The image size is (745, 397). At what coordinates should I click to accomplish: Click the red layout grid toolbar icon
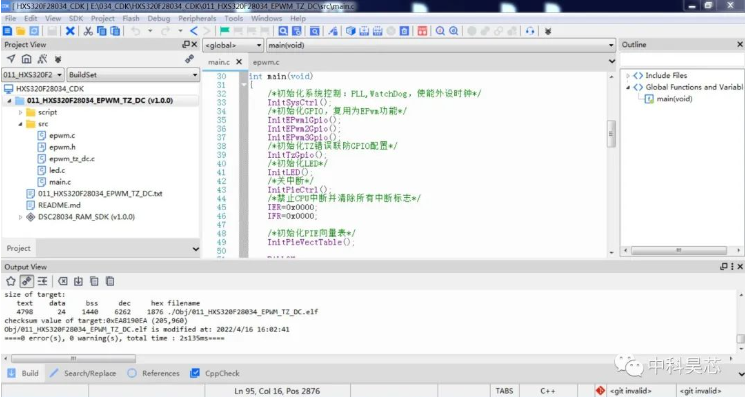[x=422, y=31]
